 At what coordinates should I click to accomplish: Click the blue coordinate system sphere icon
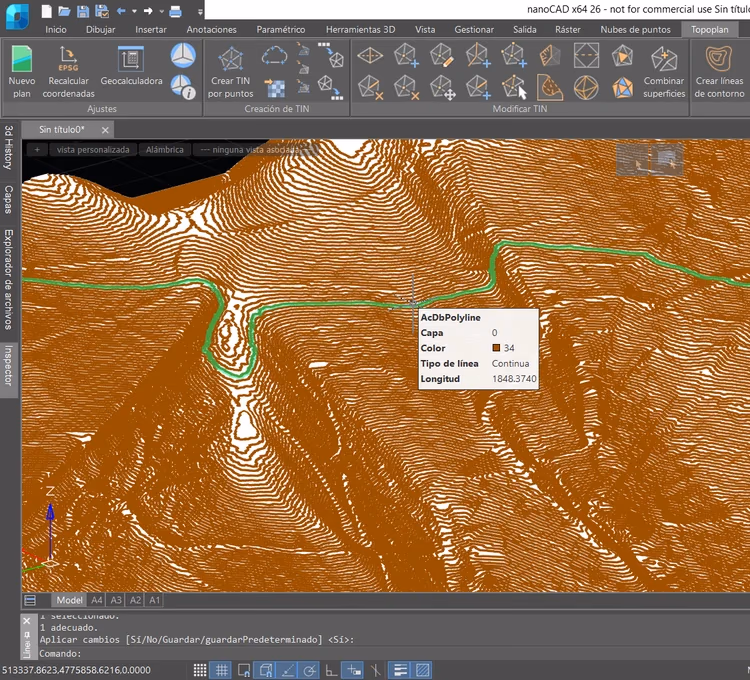183,55
